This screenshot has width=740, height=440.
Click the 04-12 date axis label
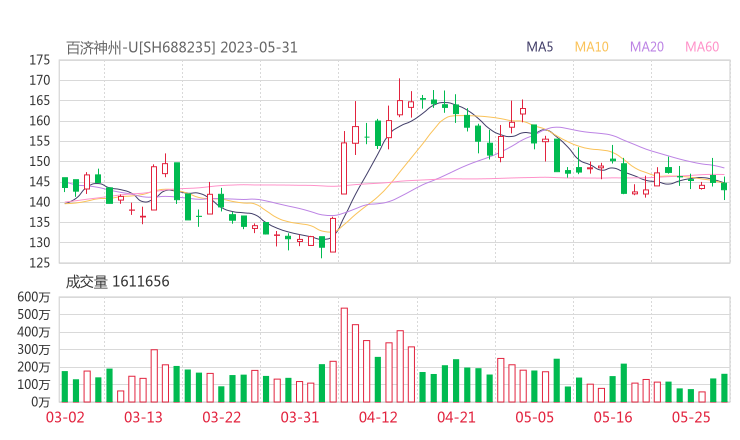click(378, 417)
